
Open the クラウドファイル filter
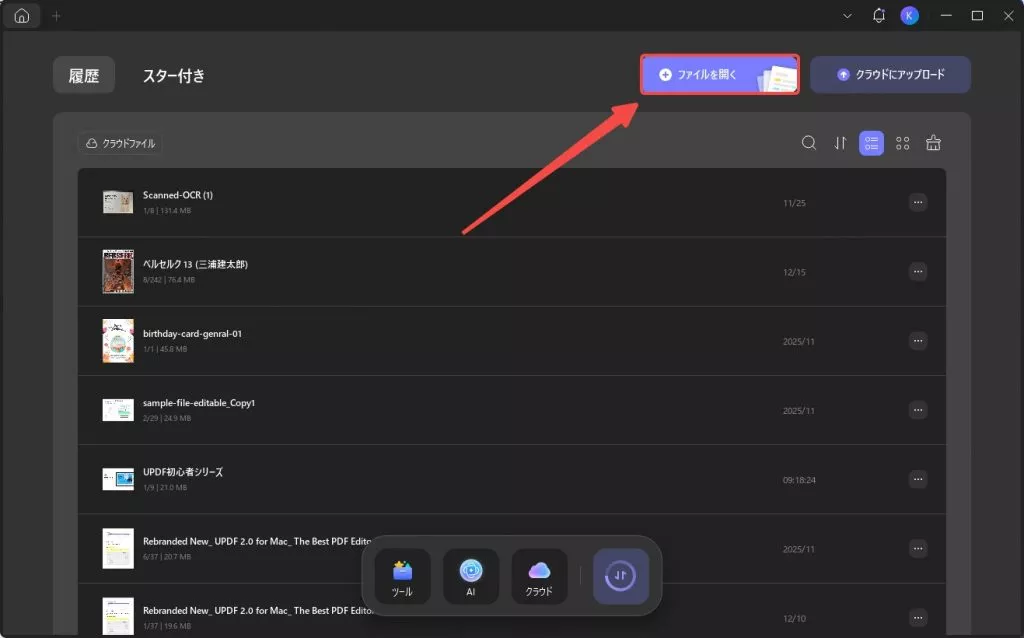[x=120, y=143]
